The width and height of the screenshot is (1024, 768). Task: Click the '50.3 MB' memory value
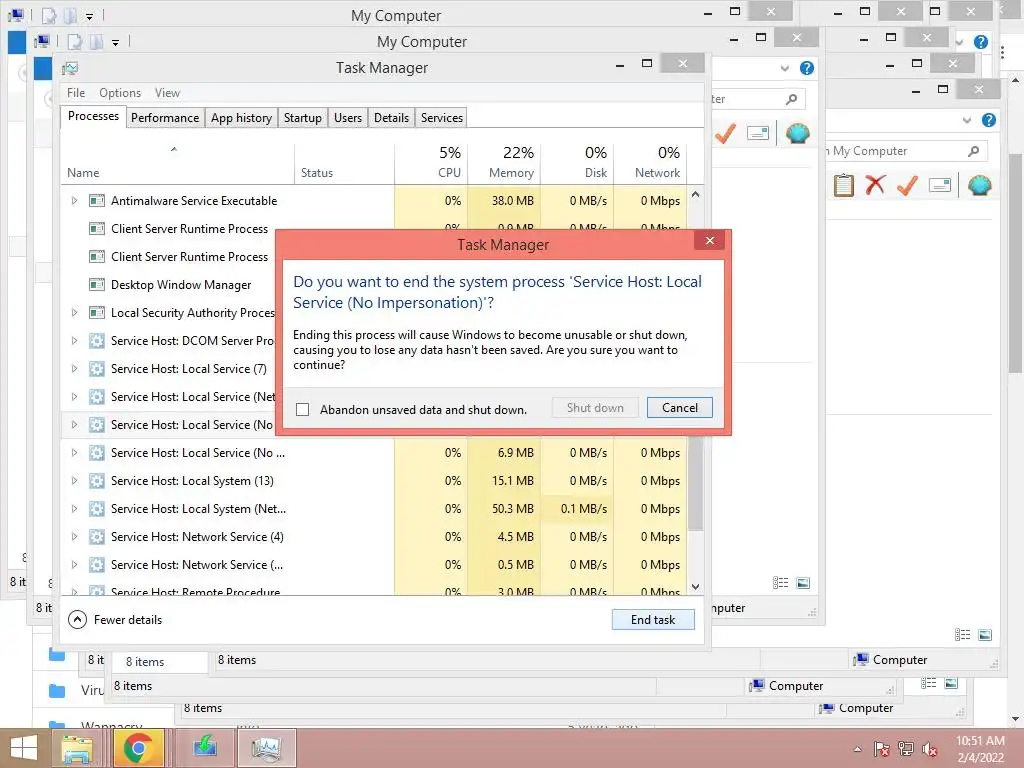(x=513, y=509)
